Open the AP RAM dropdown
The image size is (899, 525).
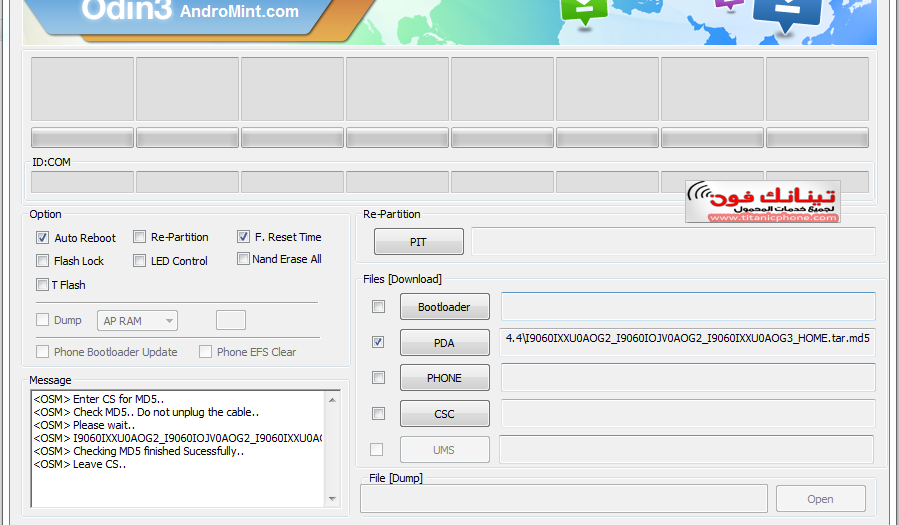[138, 321]
